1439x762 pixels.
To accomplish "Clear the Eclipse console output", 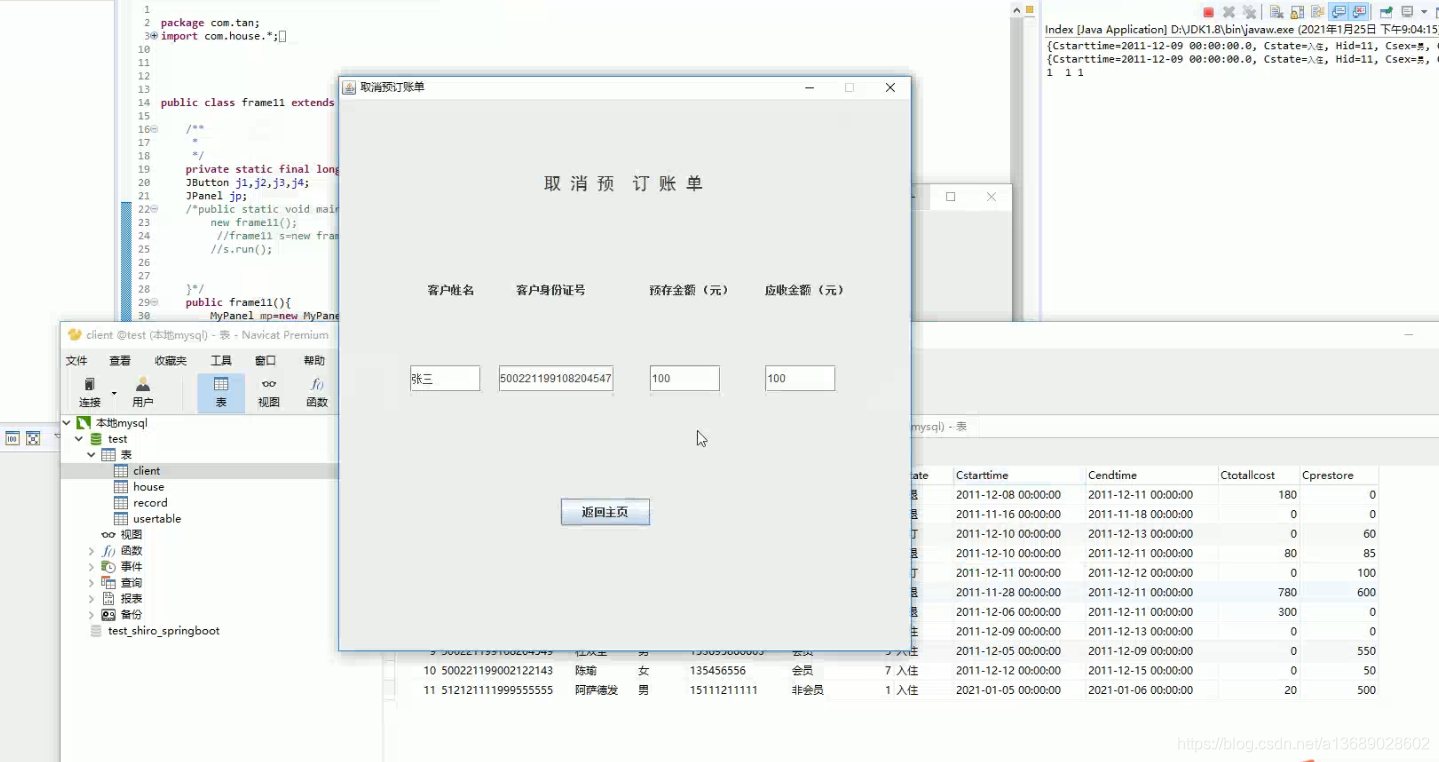I will click(1277, 12).
